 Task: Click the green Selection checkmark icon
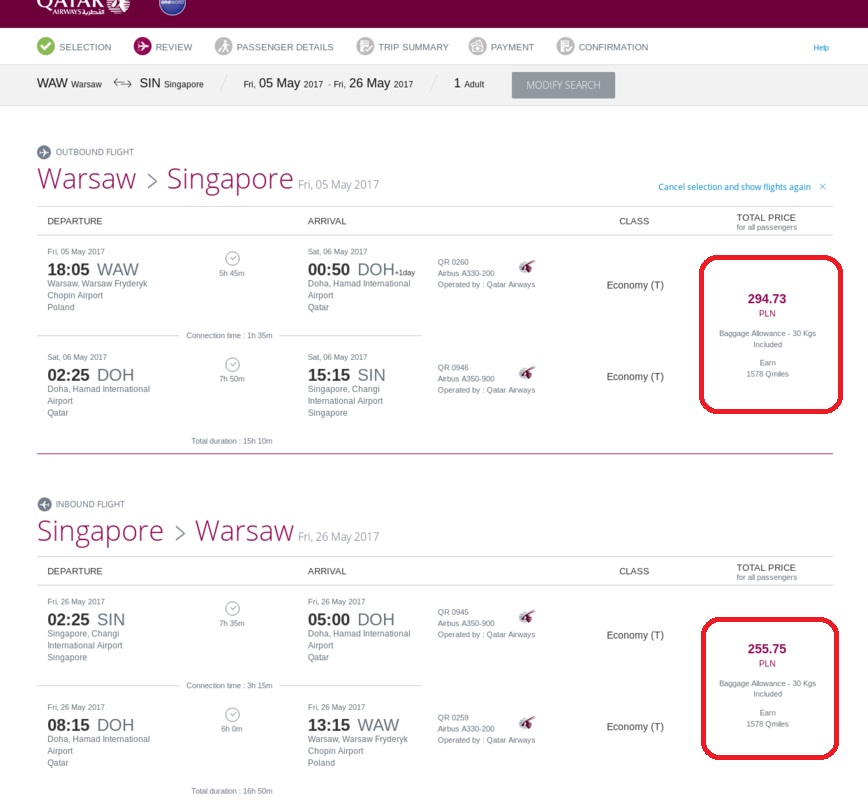46,47
